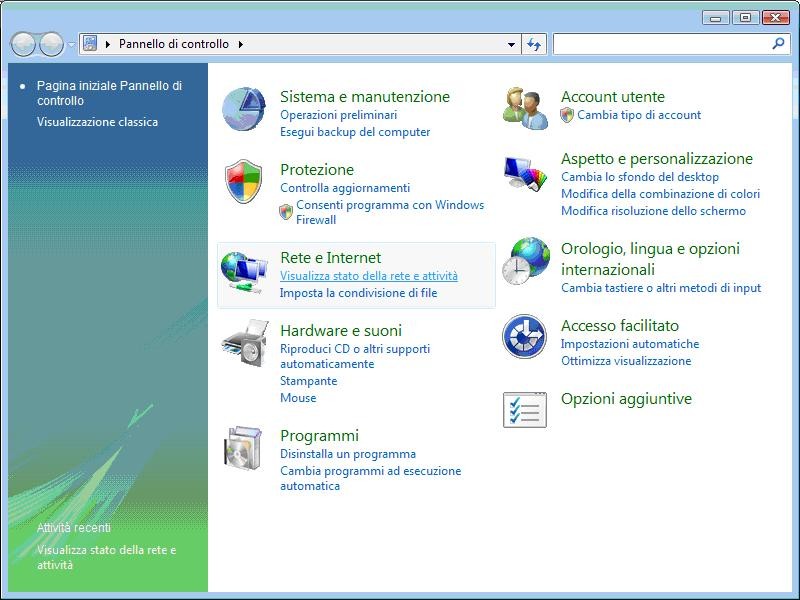Open Orologio, lingua e opzioni internazionali heading

click(651, 259)
